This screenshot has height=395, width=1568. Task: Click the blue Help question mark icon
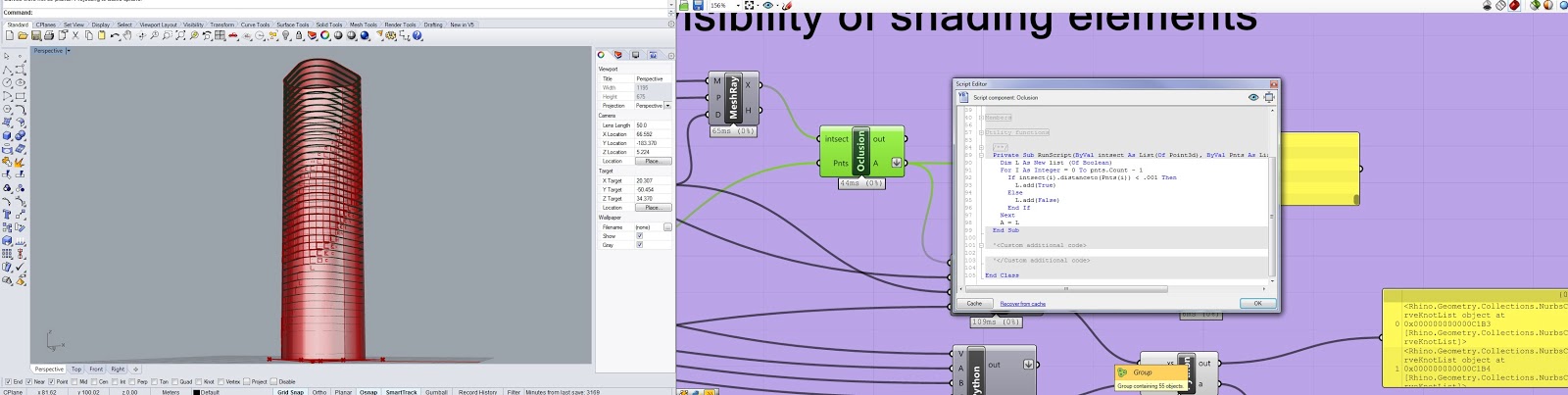(416, 35)
